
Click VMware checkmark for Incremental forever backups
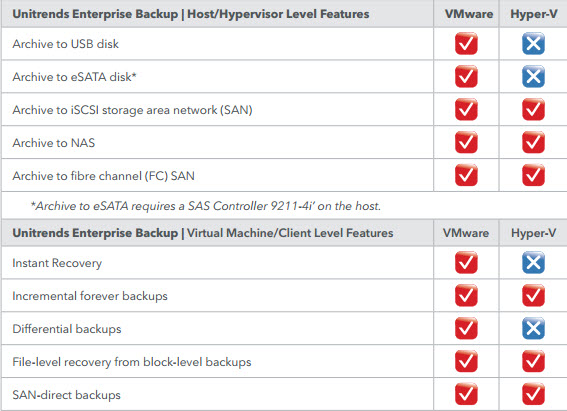466,295
